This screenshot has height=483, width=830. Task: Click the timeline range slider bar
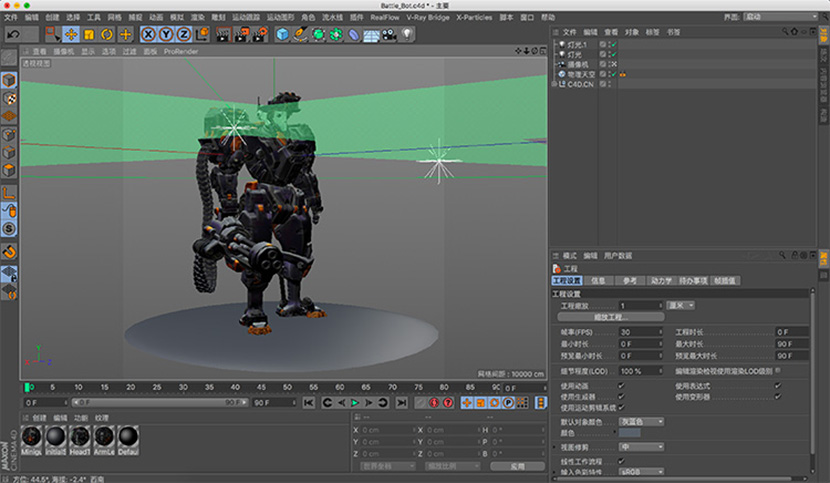[x=160, y=403]
